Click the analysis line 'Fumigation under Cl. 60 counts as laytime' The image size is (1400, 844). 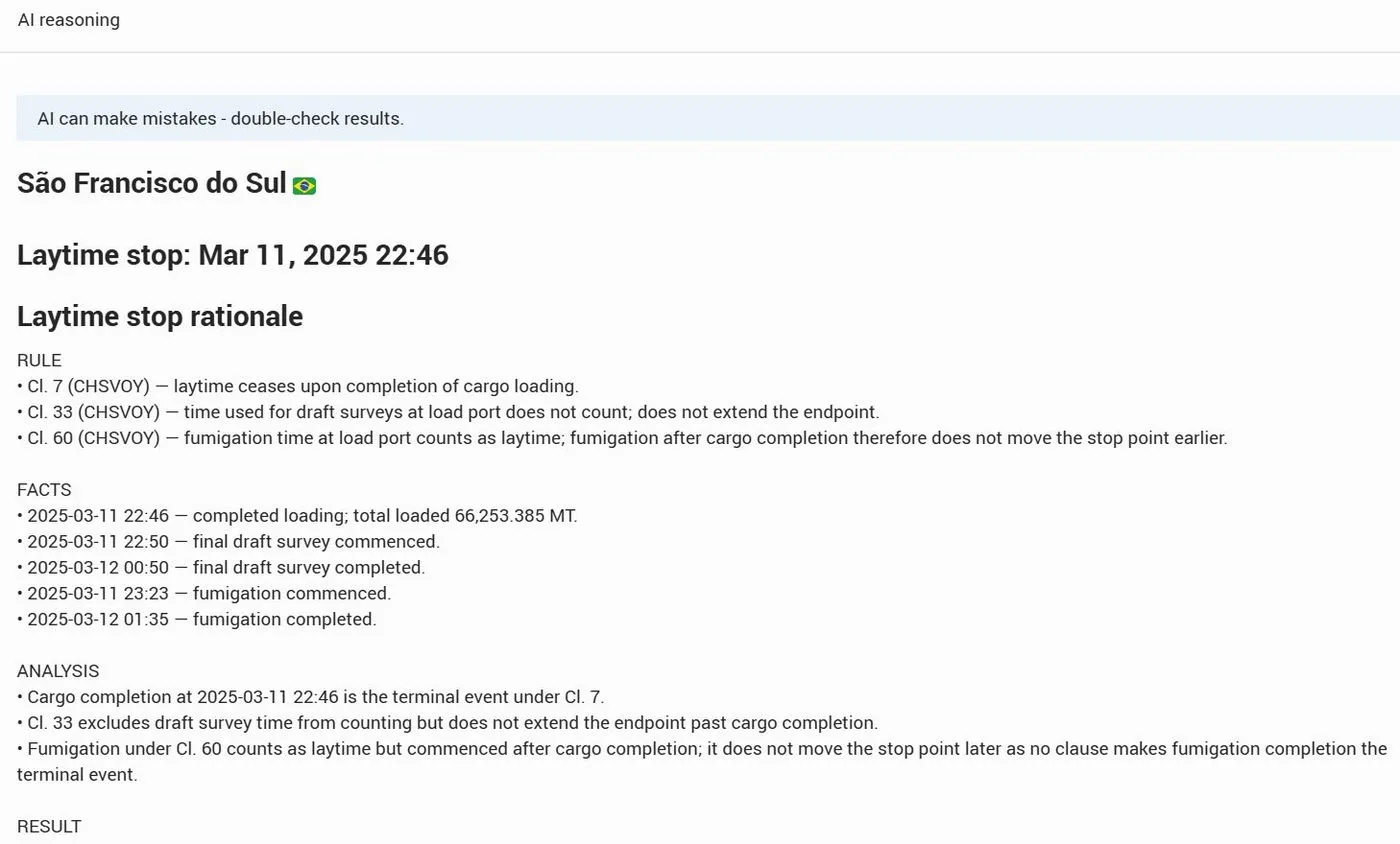[x=702, y=762]
